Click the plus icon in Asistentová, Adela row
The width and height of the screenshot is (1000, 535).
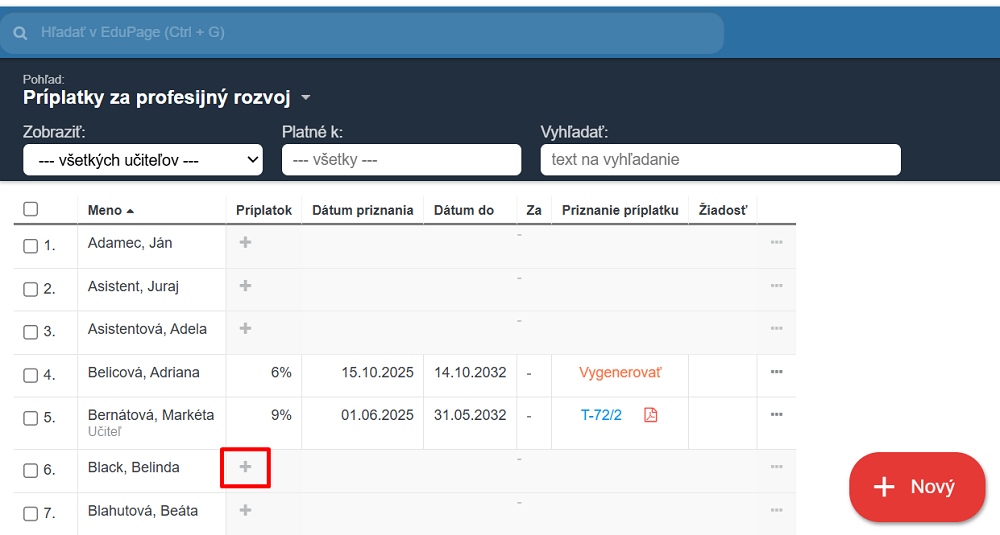click(246, 329)
